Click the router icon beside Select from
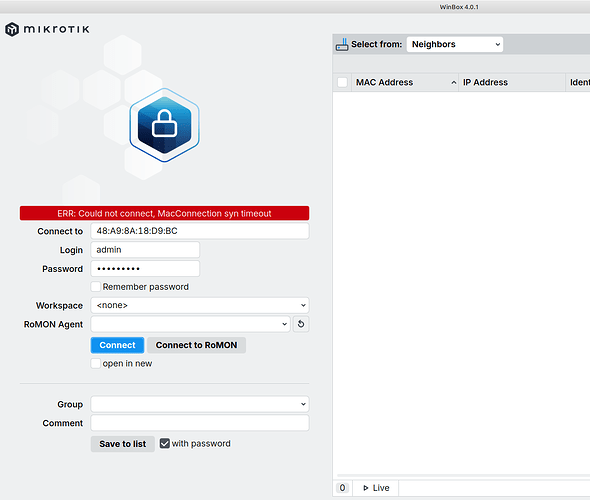The width and height of the screenshot is (590, 500). click(x=342, y=44)
